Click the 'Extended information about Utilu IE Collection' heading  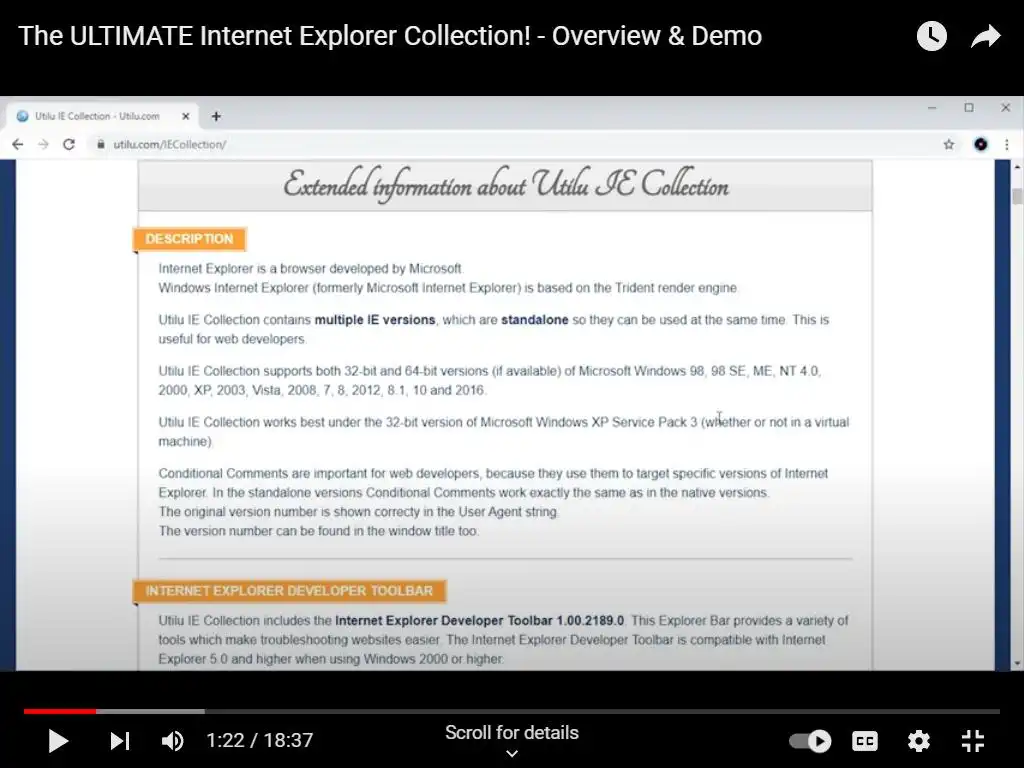tap(506, 185)
